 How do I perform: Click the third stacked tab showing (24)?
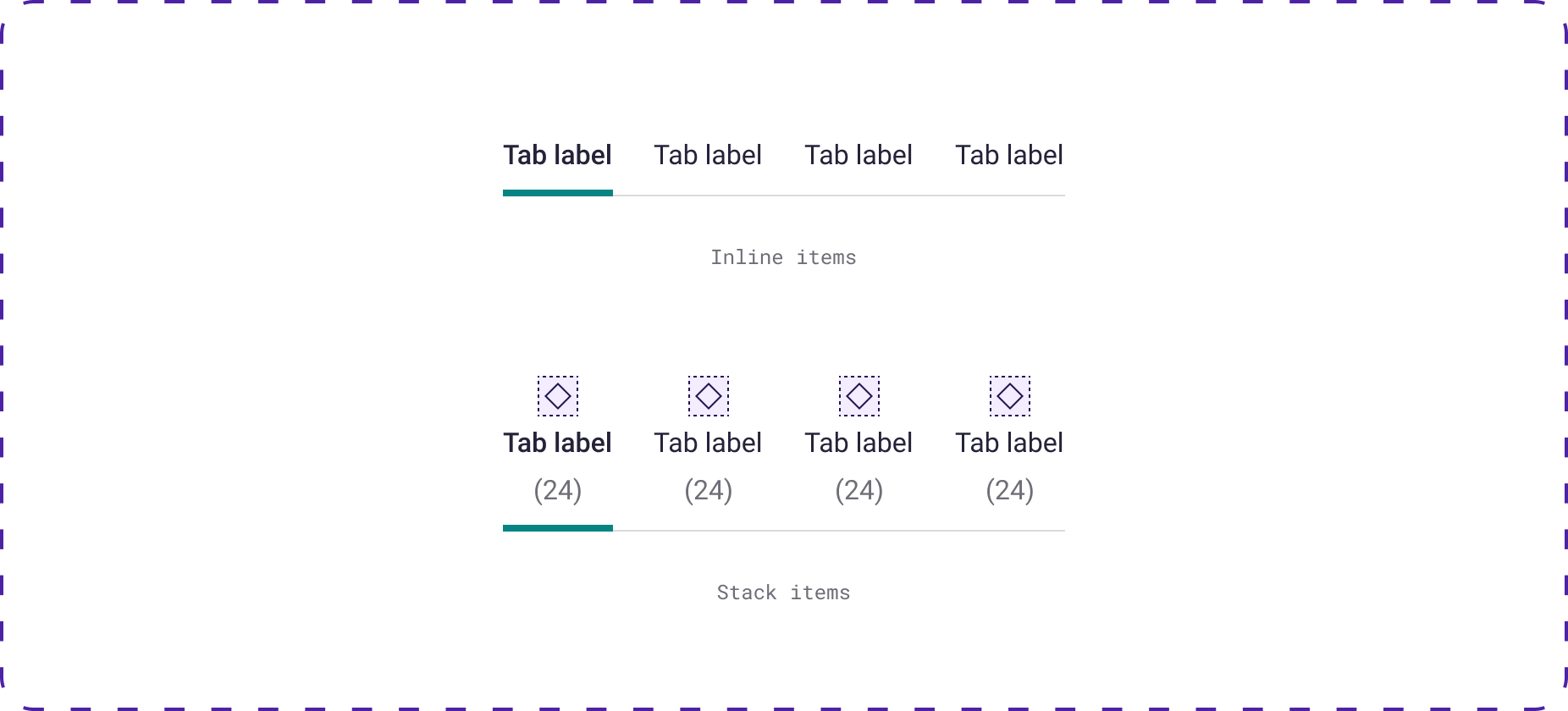click(859, 442)
